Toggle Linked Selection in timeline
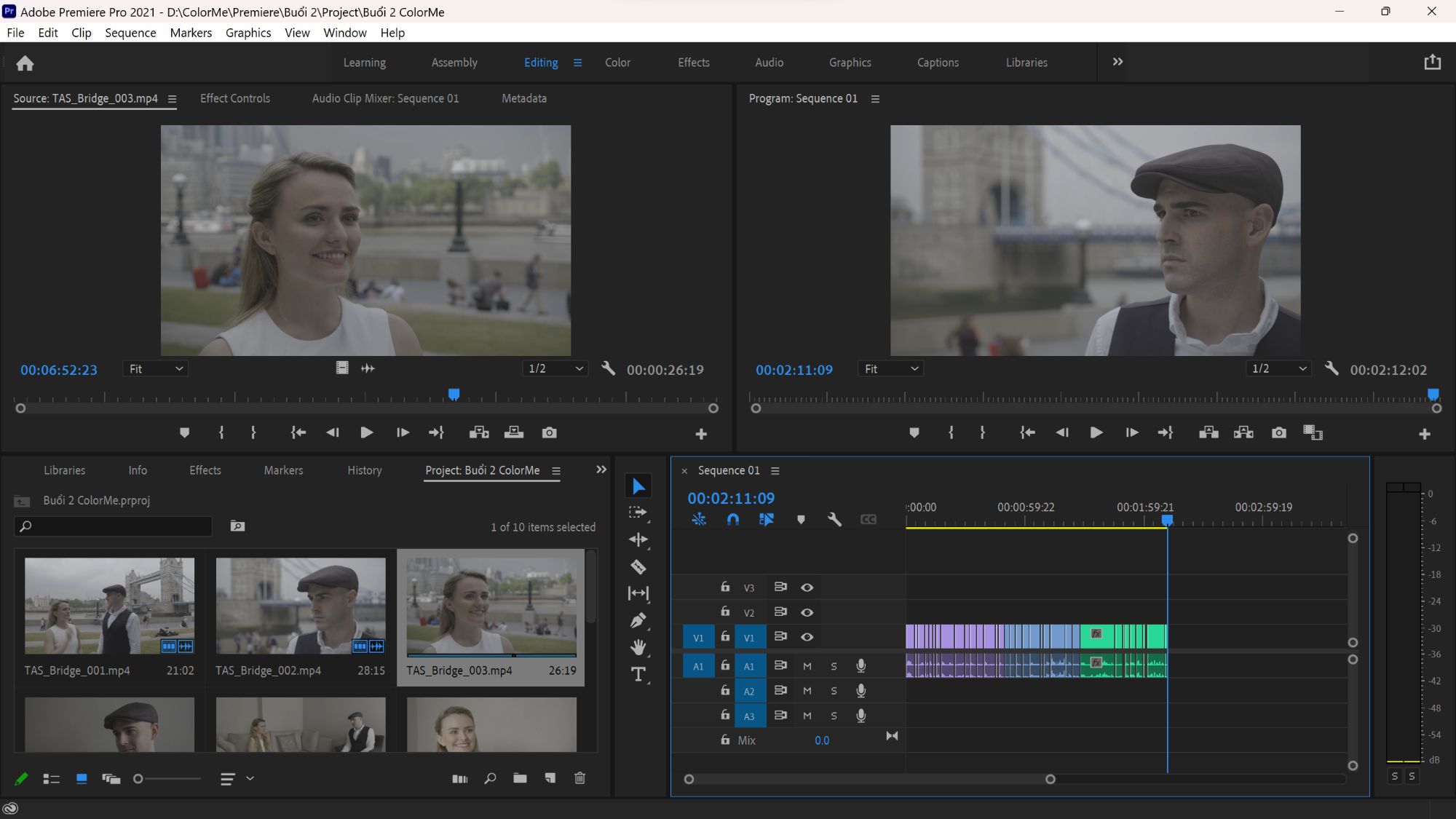 pyautogui.click(x=767, y=519)
